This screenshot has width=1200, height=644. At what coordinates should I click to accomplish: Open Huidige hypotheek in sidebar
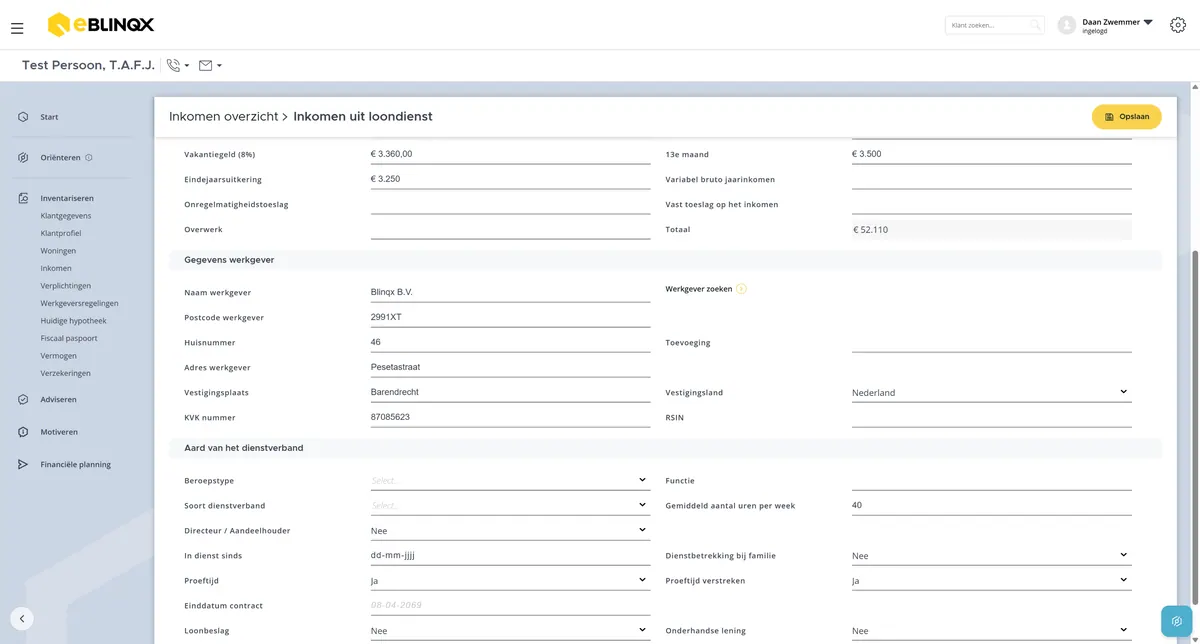coord(73,321)
